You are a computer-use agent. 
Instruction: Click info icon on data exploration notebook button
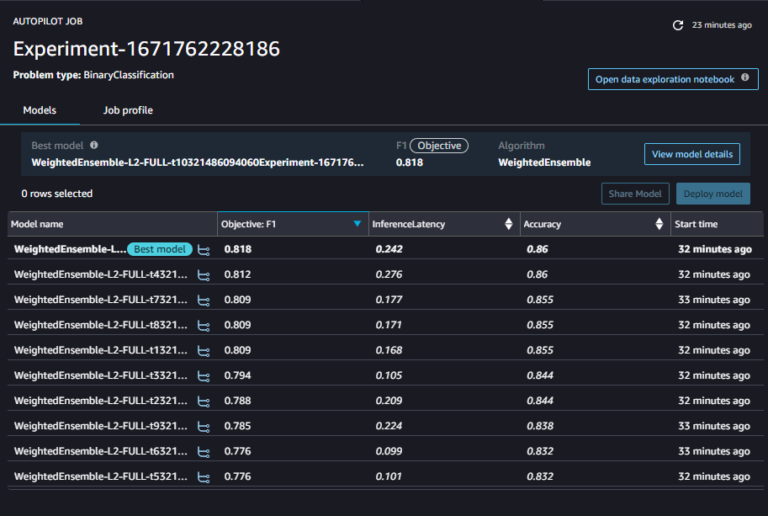(x=745, y=79)
